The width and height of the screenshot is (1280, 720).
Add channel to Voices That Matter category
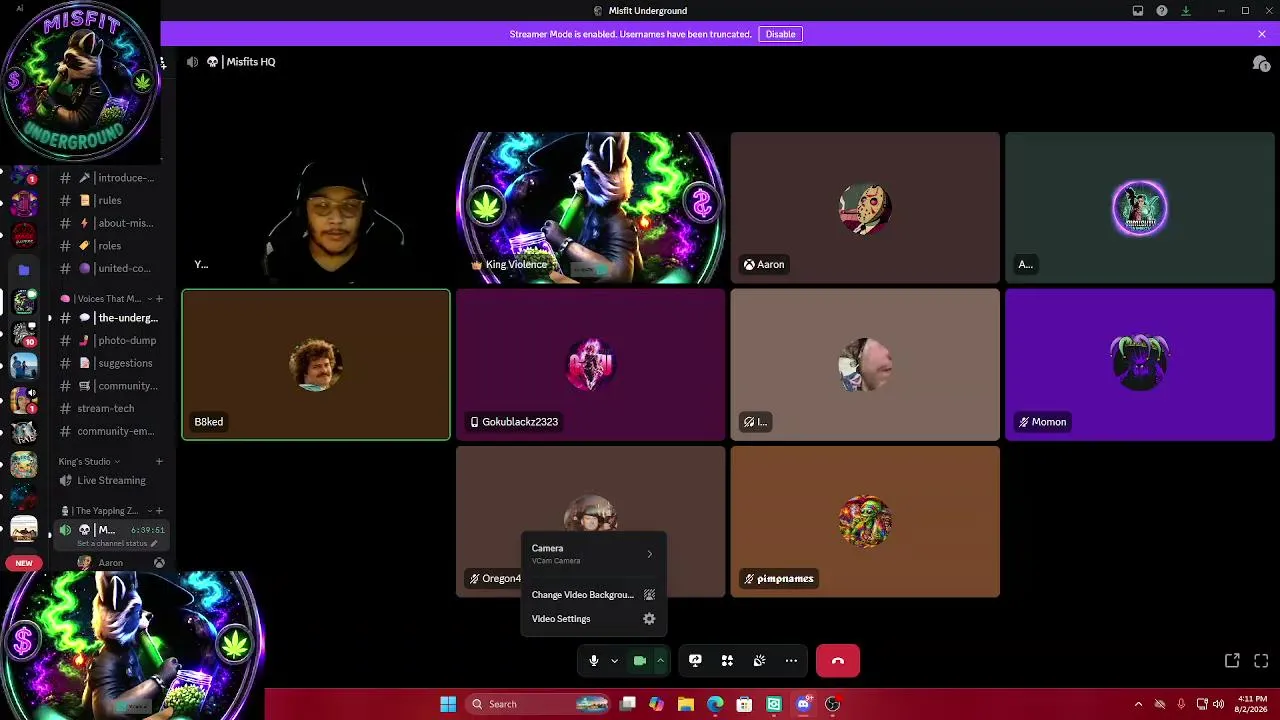tap(159, 299)
